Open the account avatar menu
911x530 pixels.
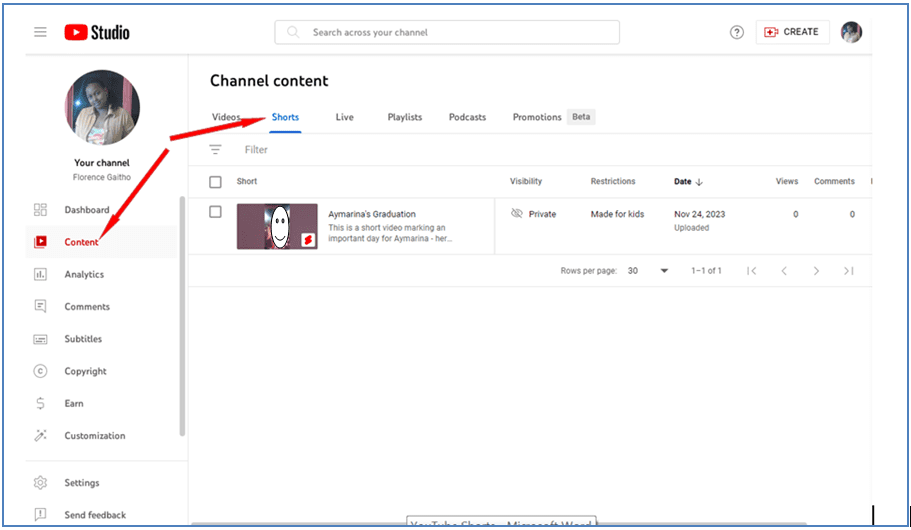pos(851,32)
